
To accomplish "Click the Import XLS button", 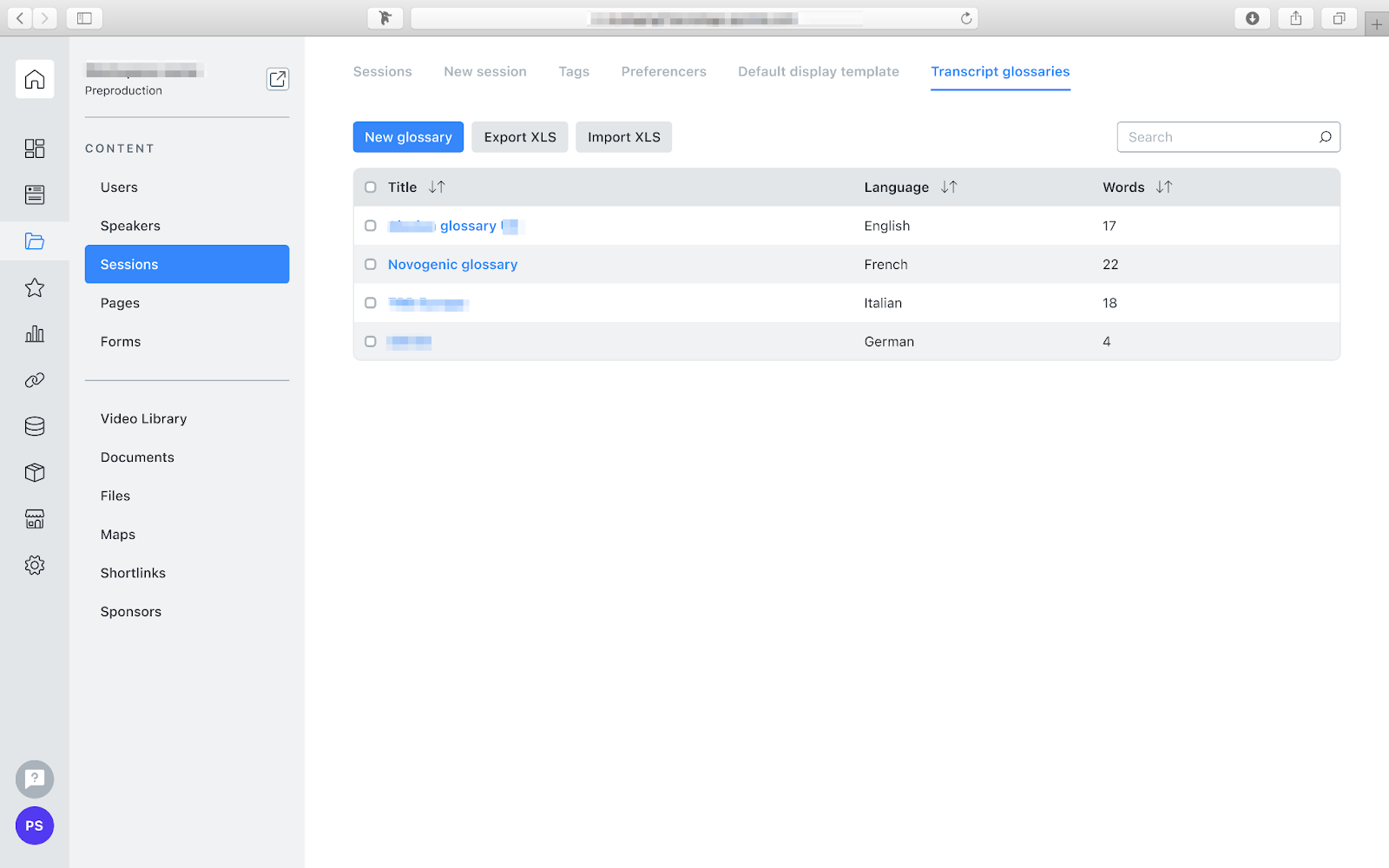I will tap(624, 137).
